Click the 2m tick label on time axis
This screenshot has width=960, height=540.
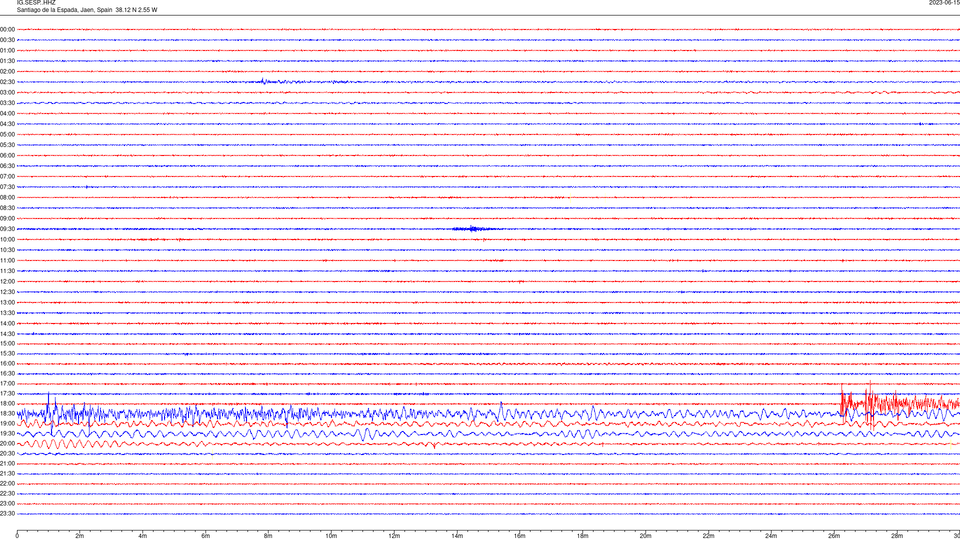point(80,536)
